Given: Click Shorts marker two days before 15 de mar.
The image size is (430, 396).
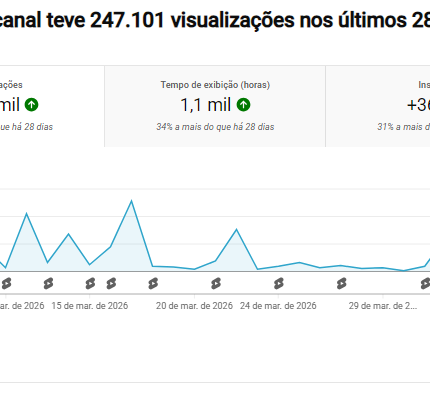Looking at the screenshot, I should (x=48, y=283).
